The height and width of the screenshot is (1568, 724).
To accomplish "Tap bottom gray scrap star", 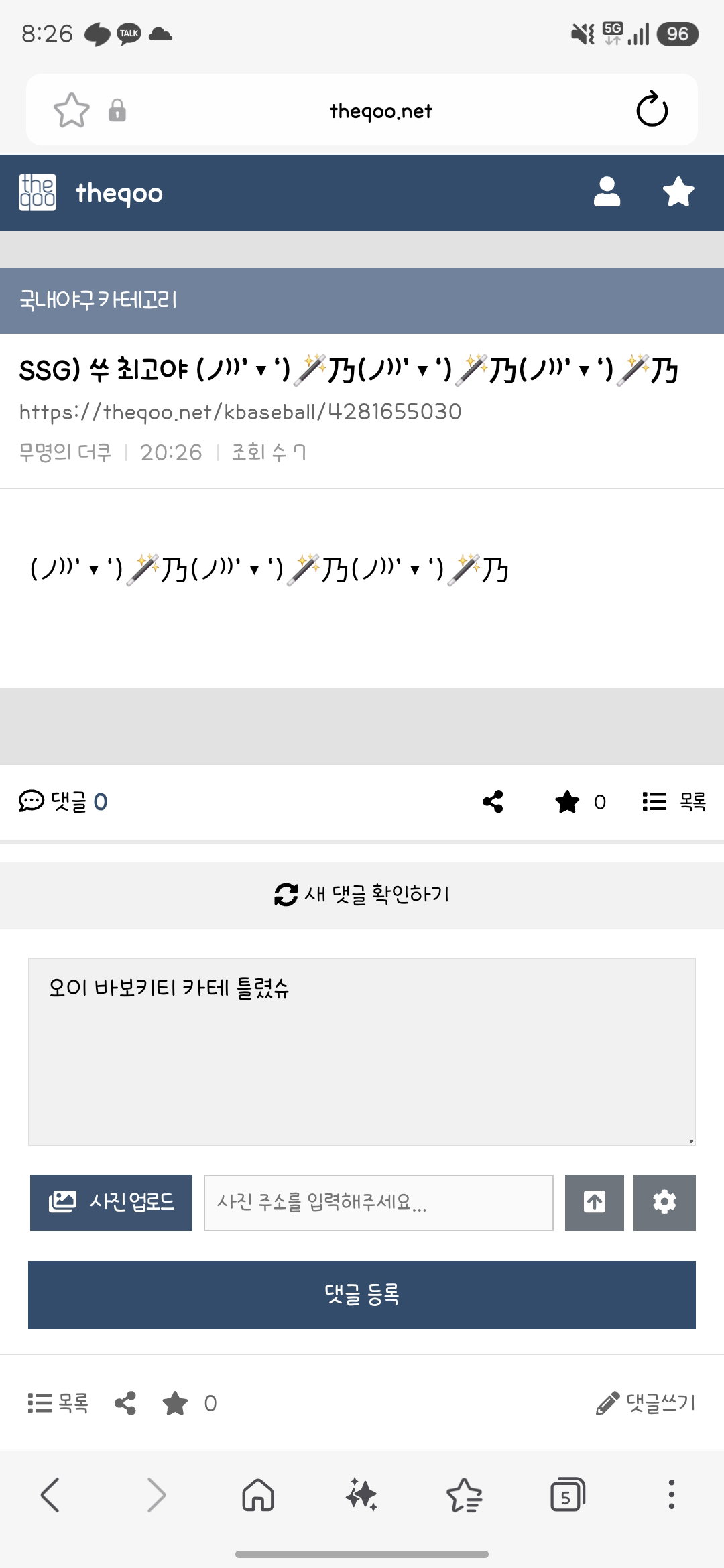I will (x=175, y=1402).
